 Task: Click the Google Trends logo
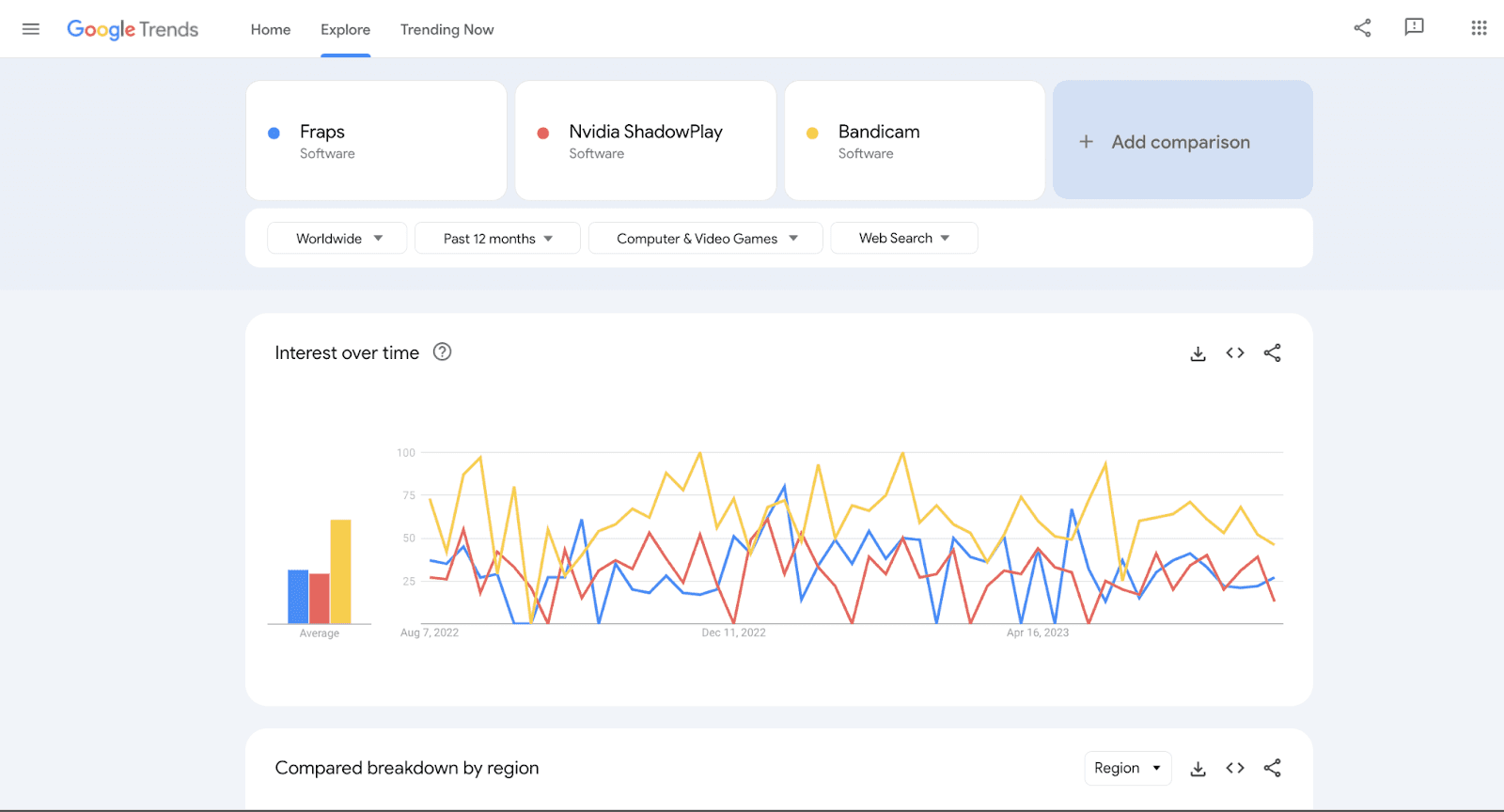(133, 29)
